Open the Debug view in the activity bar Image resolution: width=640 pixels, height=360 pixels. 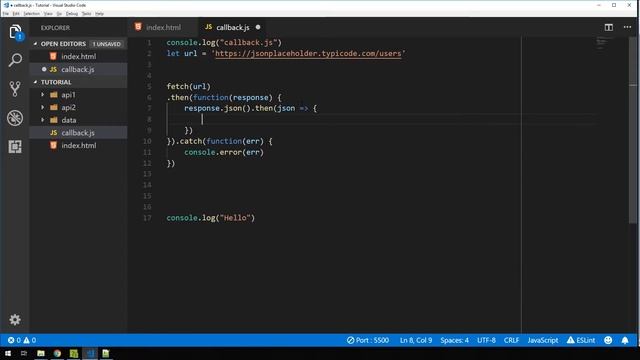(x=15, y=118)
